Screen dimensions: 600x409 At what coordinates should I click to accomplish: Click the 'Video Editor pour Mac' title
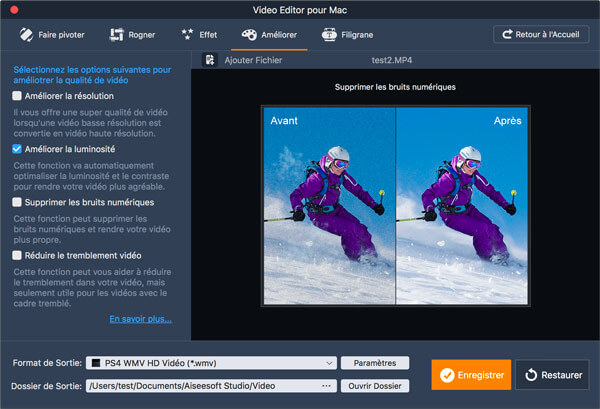click(300, 10)
